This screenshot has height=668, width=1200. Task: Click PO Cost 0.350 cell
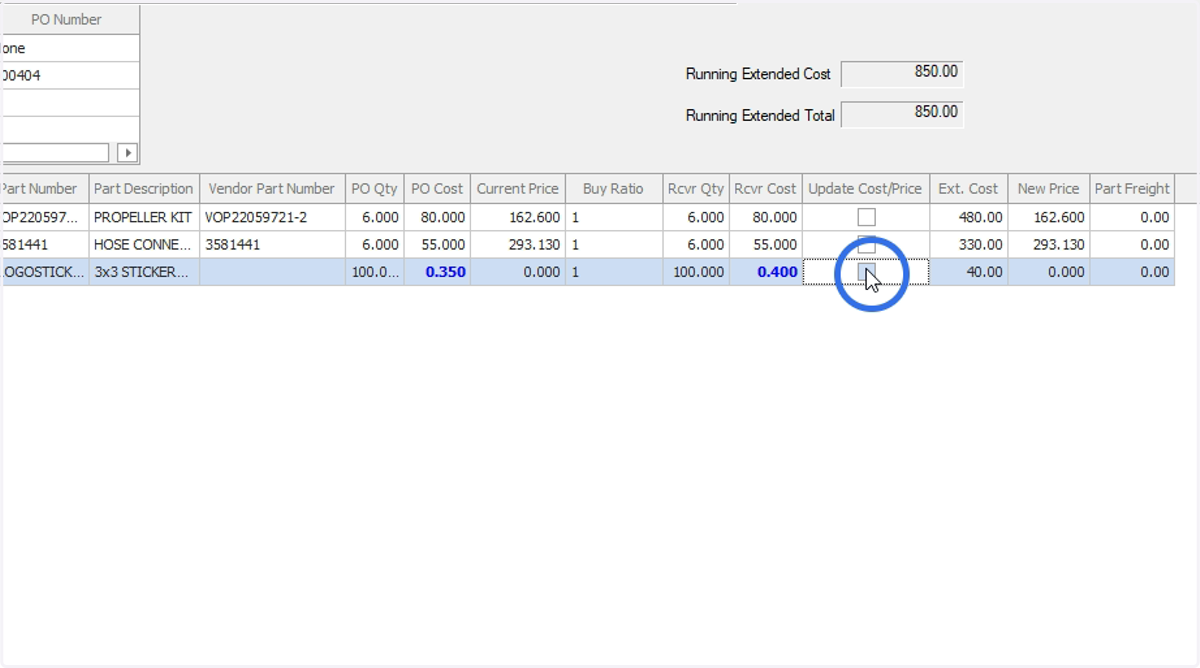437,271
